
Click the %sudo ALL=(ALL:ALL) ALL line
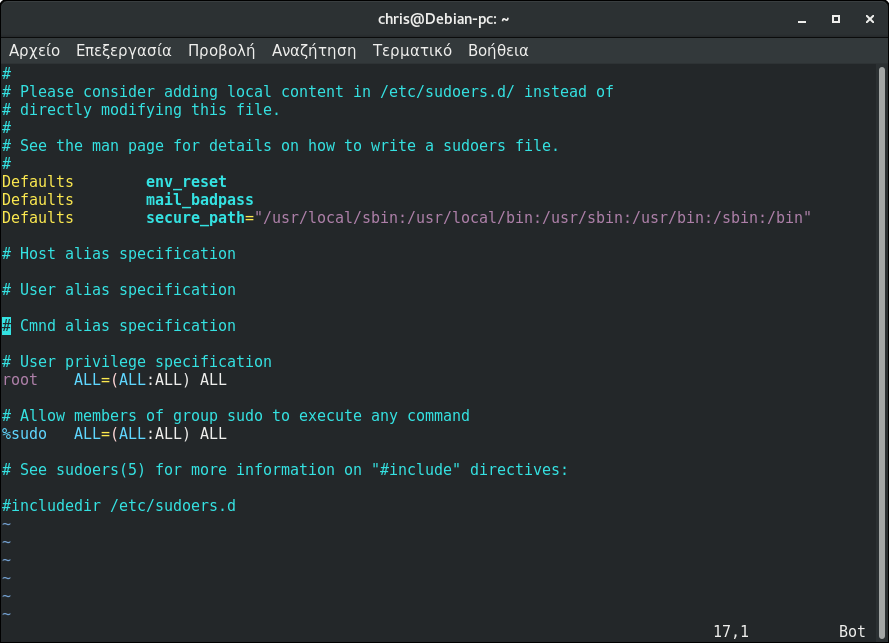(x=113, y=433)
